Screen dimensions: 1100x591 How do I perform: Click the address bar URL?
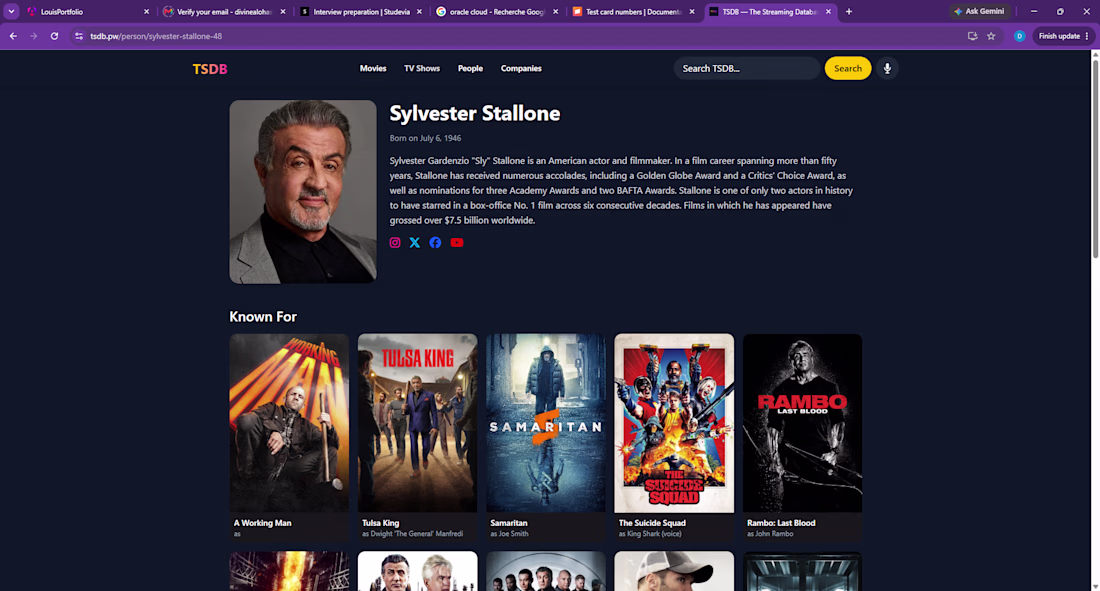click(156, 36)
